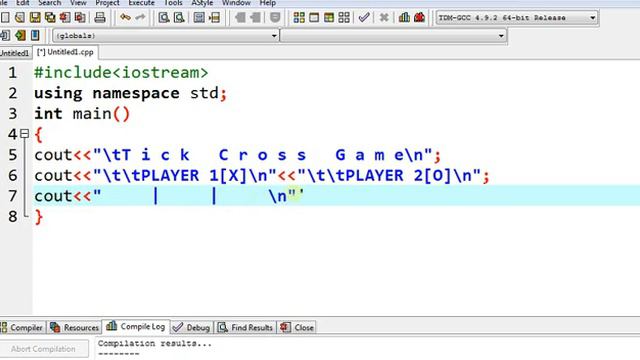Click the grayed shield-shaped toolbar icon
This screenshot has width=640, height=360.
coord(275,18)
